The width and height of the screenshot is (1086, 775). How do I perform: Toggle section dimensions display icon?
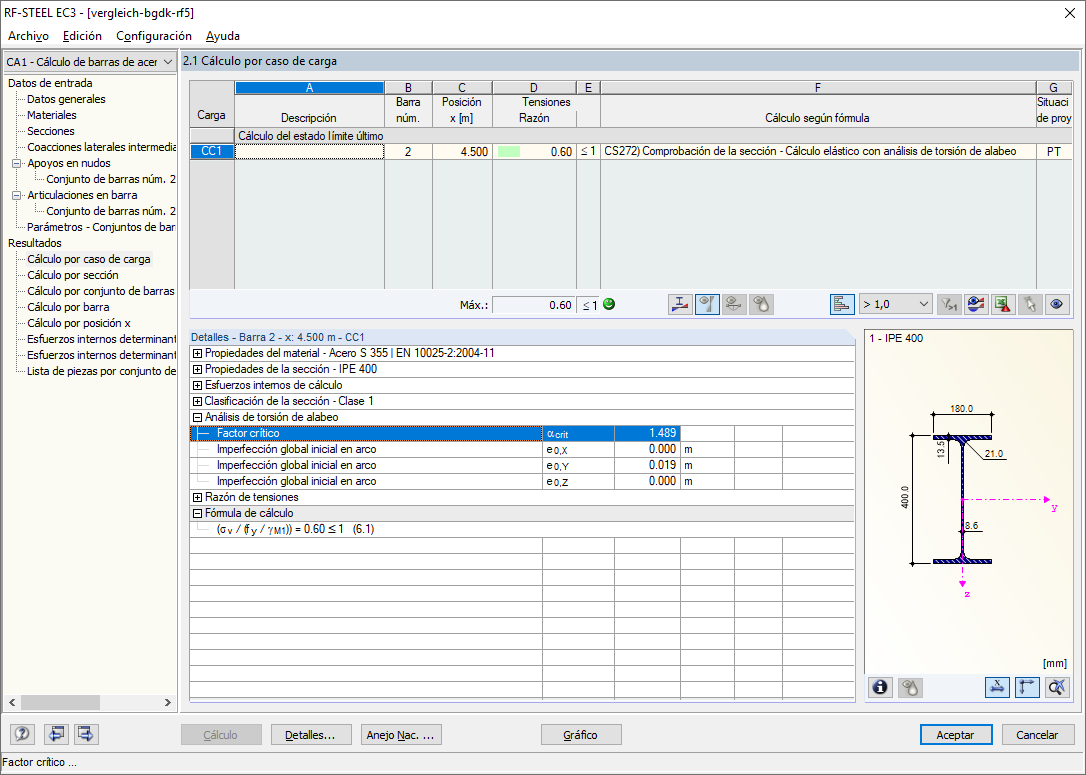pyautogui.click(x=997, y=687)
